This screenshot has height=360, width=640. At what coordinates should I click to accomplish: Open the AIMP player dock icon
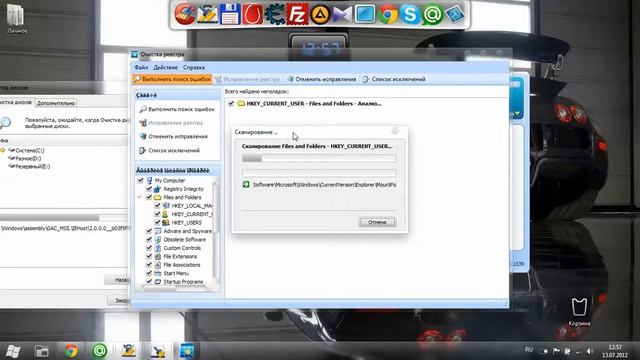click(x=320, y=15)
